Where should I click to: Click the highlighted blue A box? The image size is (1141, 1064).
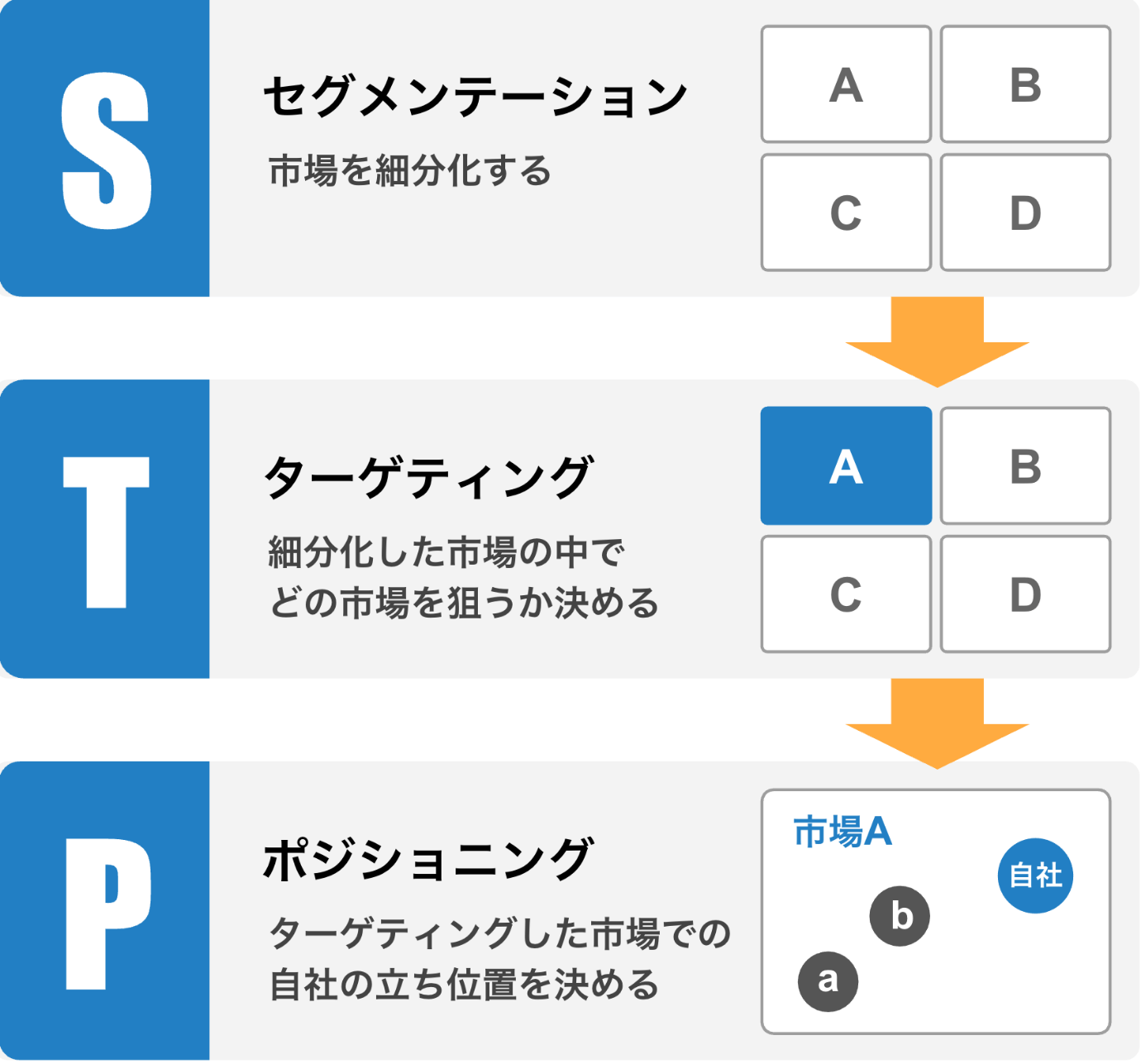point(846,466)
